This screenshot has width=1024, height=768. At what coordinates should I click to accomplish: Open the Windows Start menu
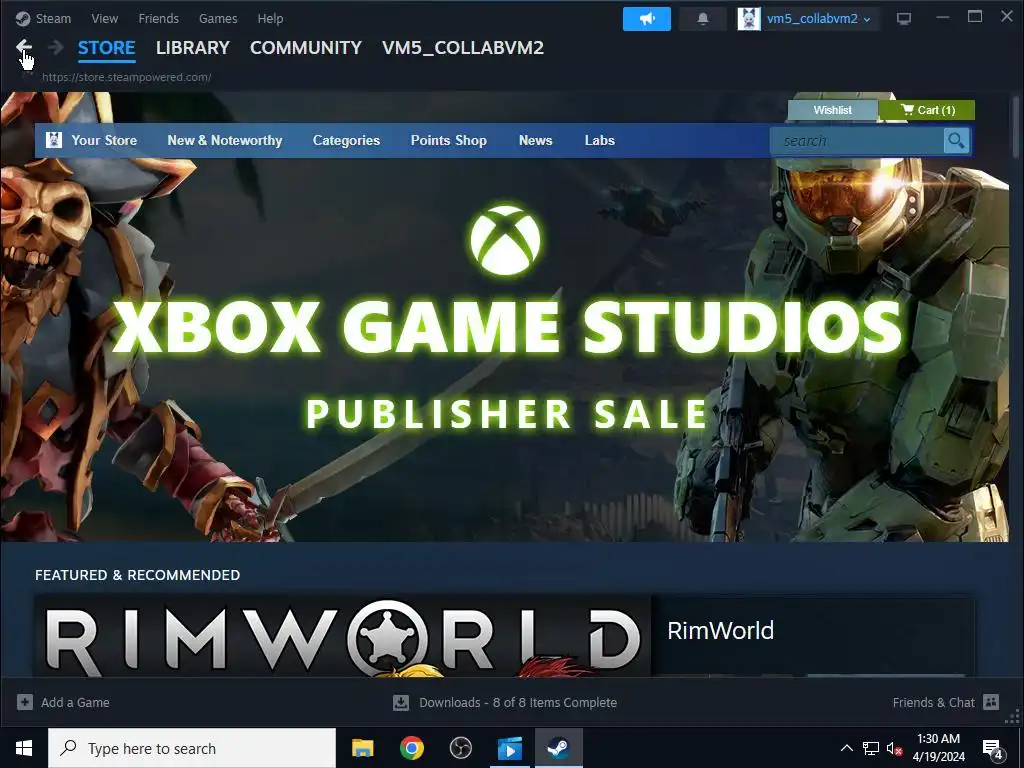coord(24,748)
